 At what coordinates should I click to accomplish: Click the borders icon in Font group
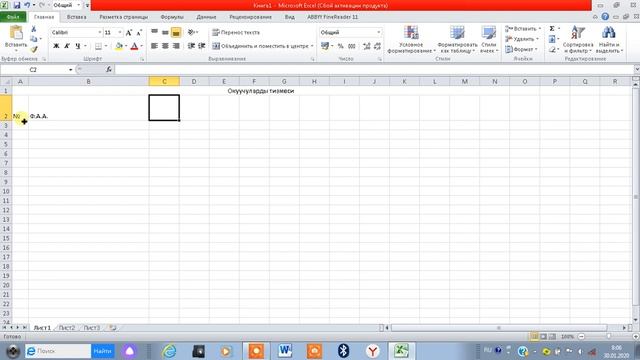click(98, 46)
